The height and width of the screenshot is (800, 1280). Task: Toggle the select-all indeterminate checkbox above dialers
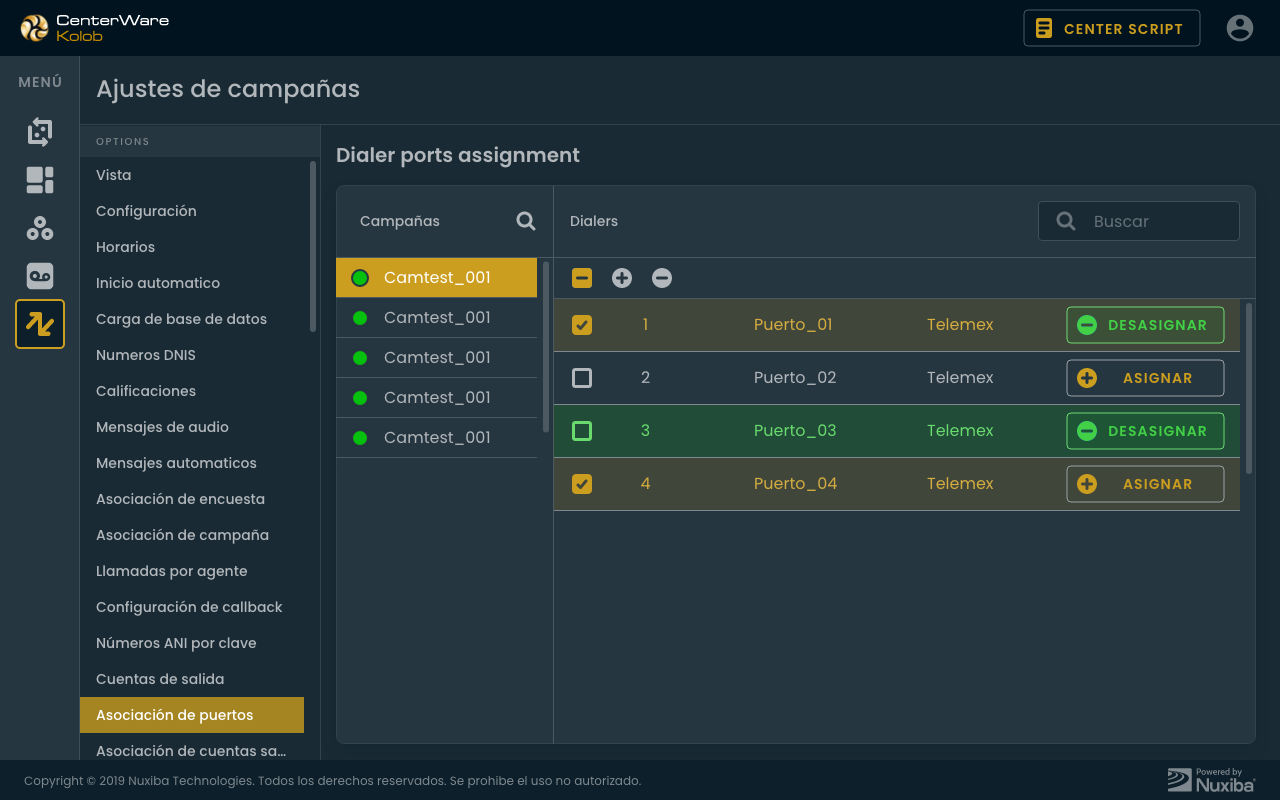(582, 278)
